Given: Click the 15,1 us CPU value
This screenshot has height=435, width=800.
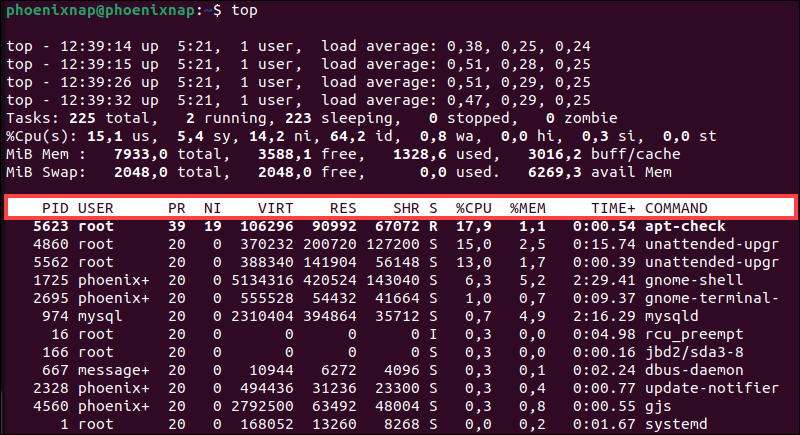Looking at the screenshot, I should (105, 136).
